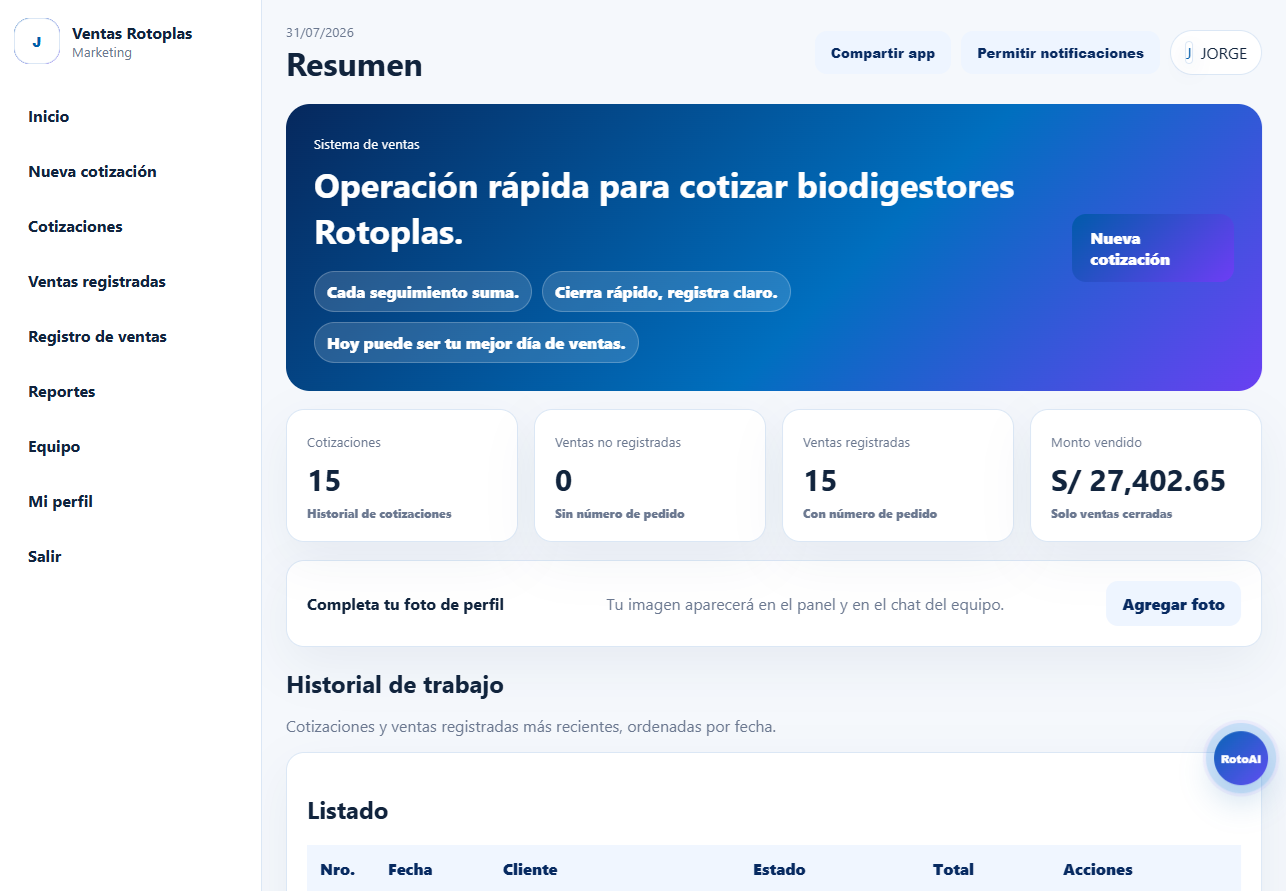
Task: Click the Cliente column header
Action: pyautogui.click(x=530, y=870)
